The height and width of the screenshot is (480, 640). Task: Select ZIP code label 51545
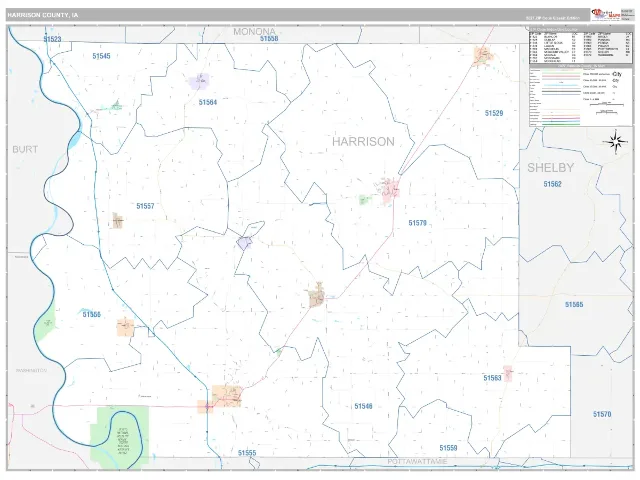[101, 56]
